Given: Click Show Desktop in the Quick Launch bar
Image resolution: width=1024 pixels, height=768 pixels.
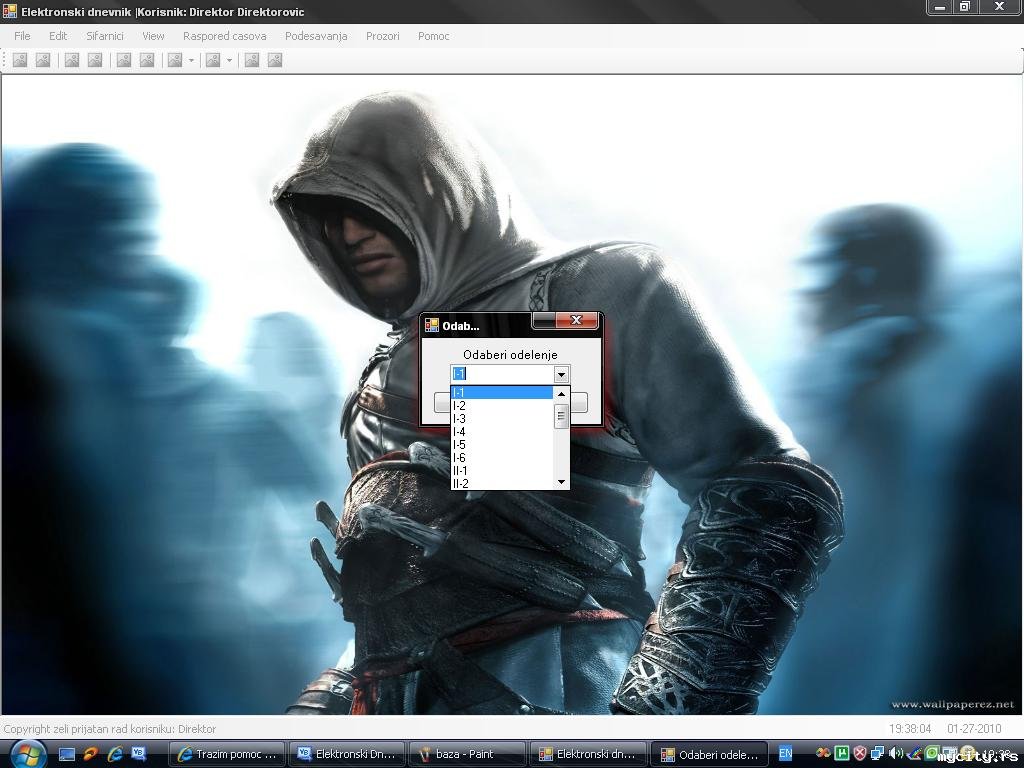Looking at the screenshot, I should tap(67, 754).
